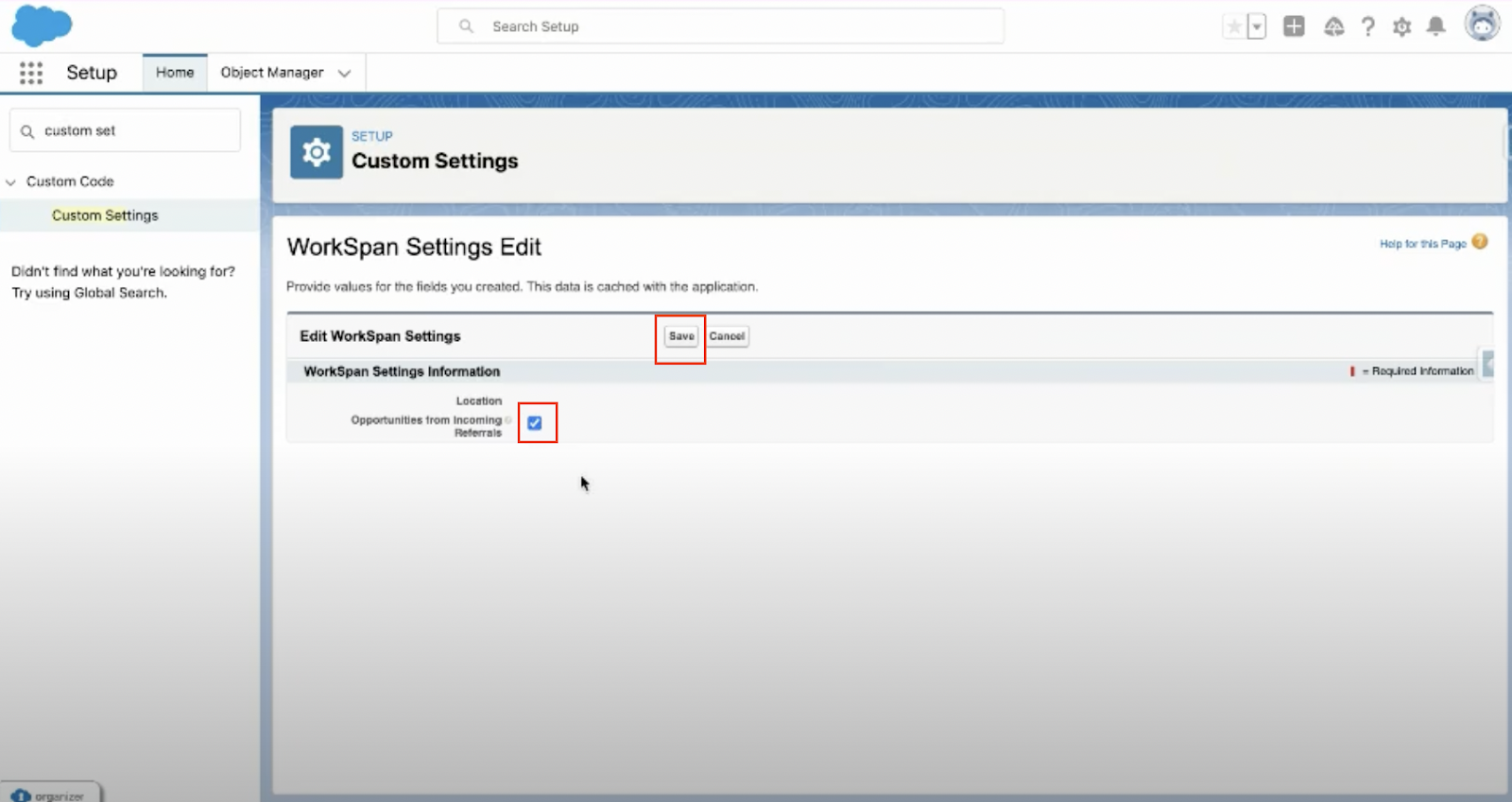Click the 'Edit WorkSpan Settings' section title

[x=380, y=336]
